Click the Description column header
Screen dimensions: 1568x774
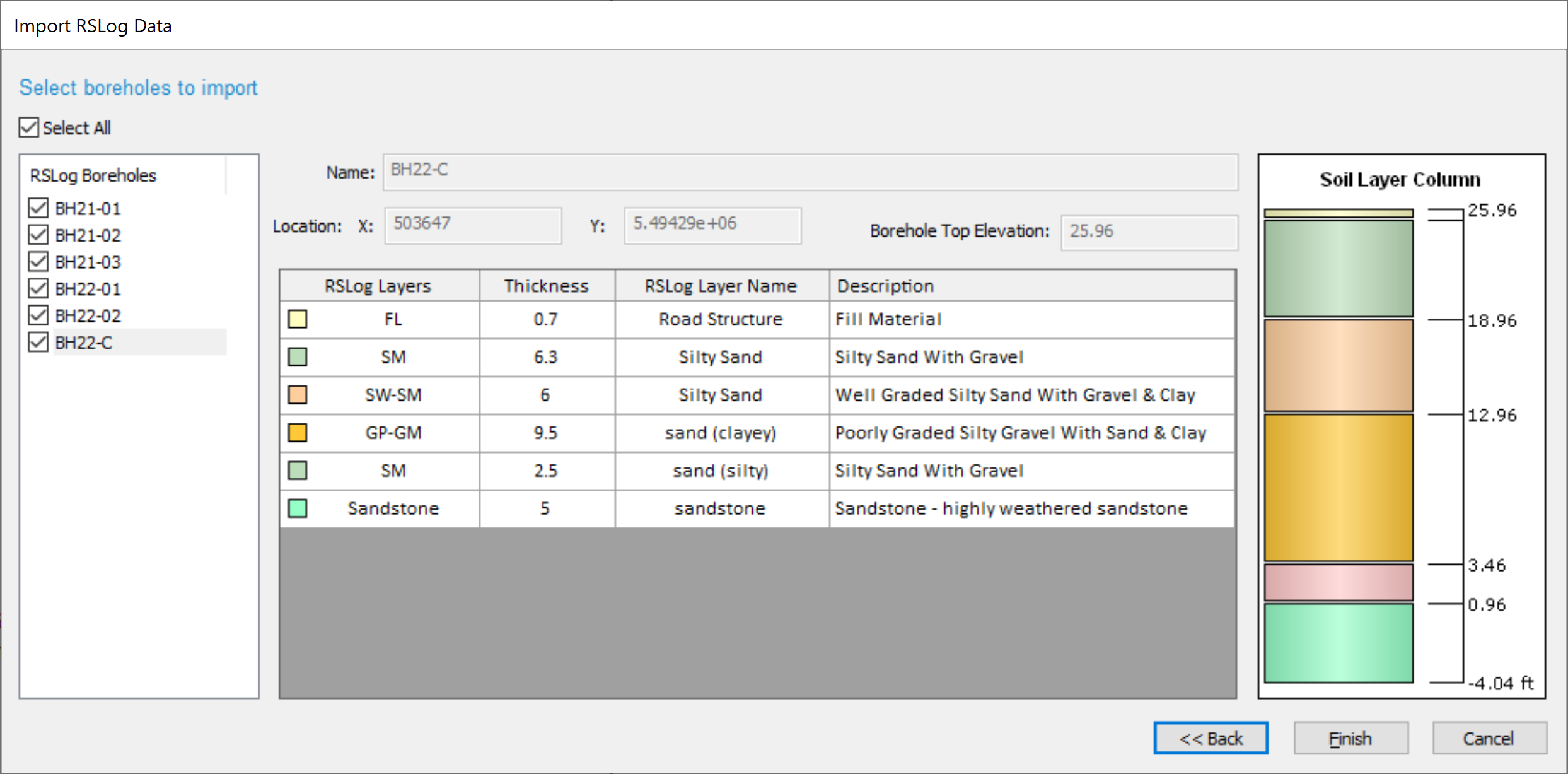[1031, 286]
